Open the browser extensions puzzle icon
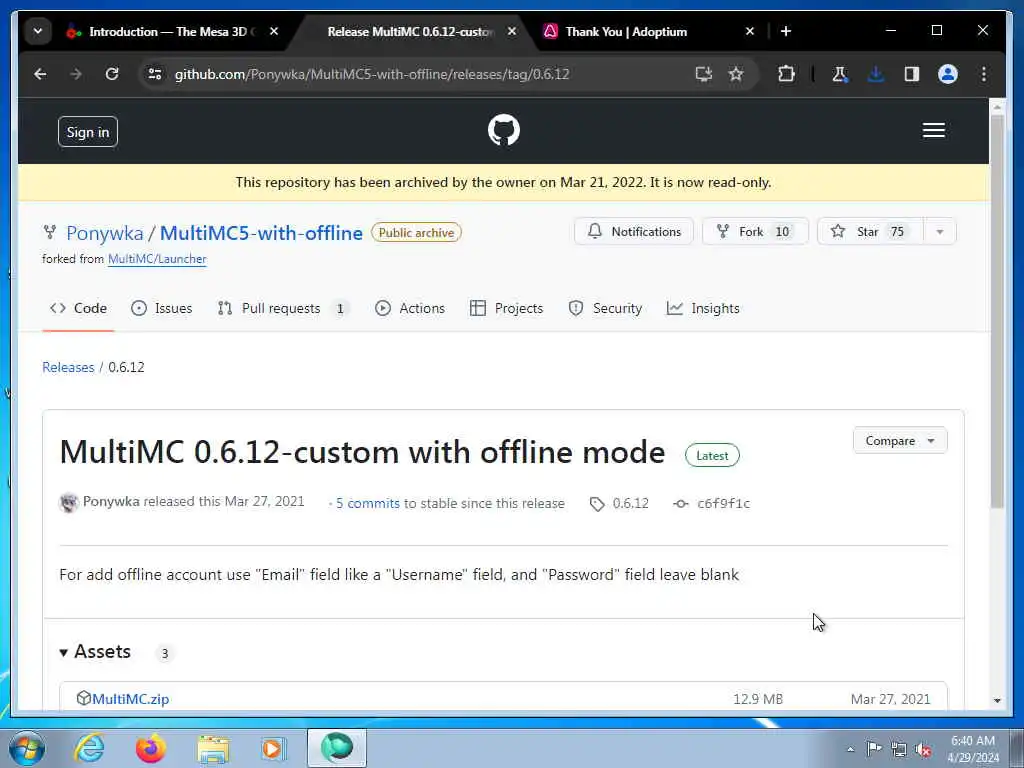The width and height of the screenshot is (1024, 768). 786,74
